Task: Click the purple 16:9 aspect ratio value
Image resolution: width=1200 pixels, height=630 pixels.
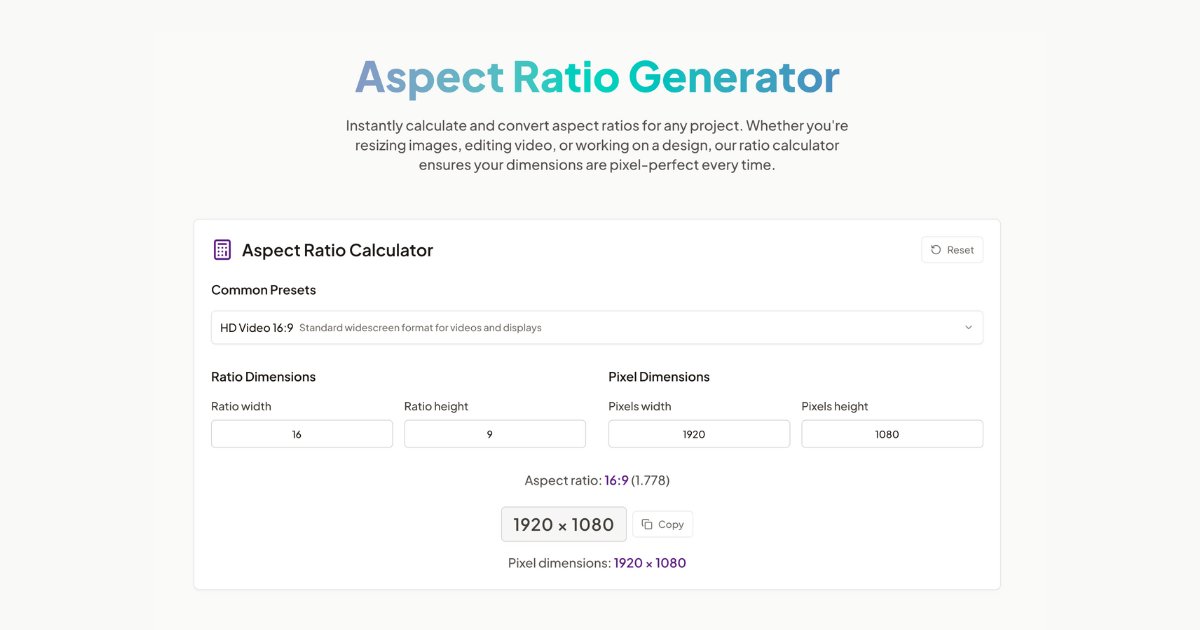Action: pyautogui.click(x=616, y=480)
